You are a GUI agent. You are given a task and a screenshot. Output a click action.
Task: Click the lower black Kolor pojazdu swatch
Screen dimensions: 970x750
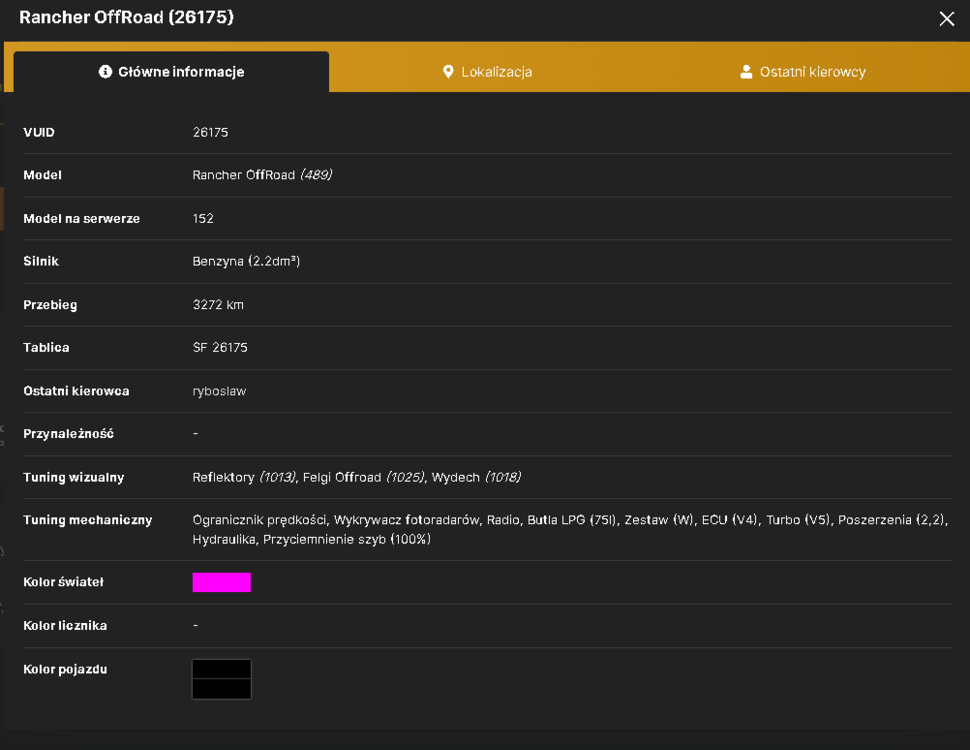pos(221,689)
